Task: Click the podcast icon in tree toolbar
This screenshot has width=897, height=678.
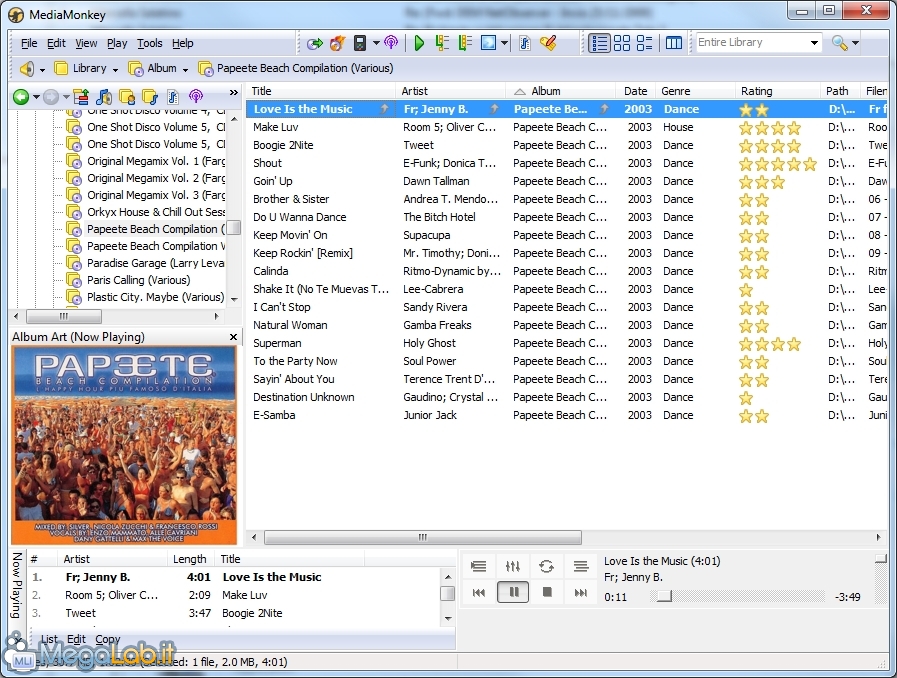Action: (196, 97)
